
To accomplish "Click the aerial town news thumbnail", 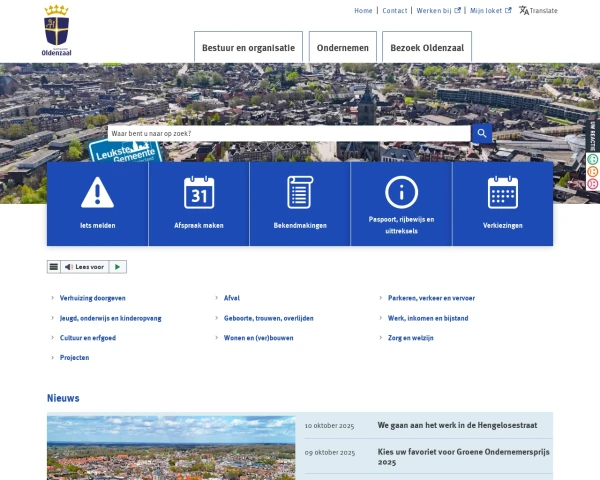I will 171,448.
